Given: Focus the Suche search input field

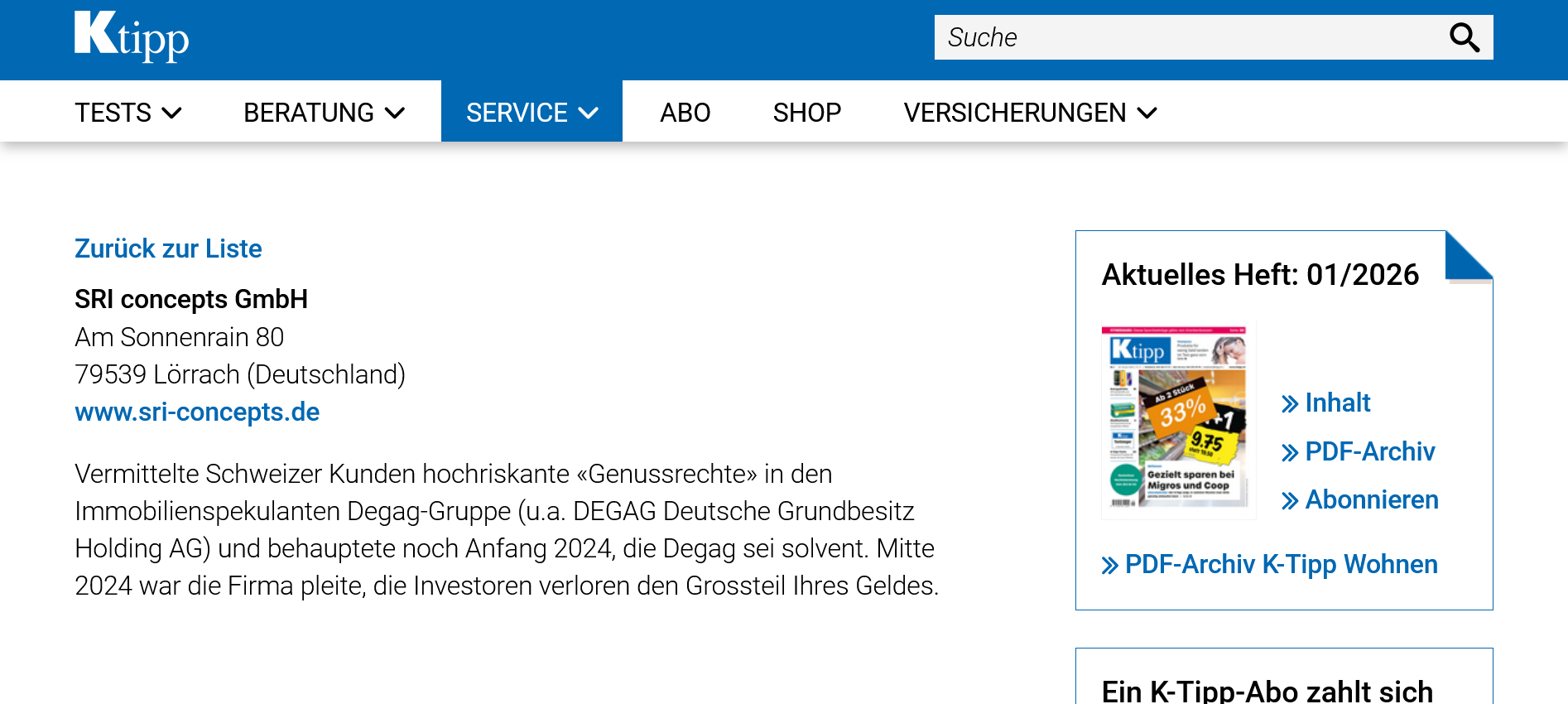Looking at the screenshot, I should point(1188,37).
